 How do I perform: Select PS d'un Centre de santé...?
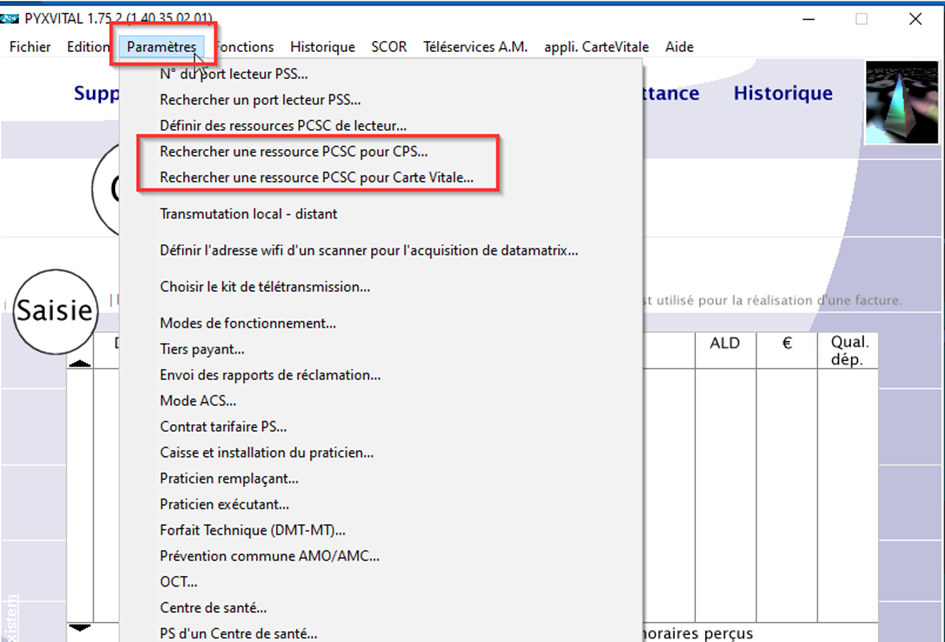pos(381,634)
